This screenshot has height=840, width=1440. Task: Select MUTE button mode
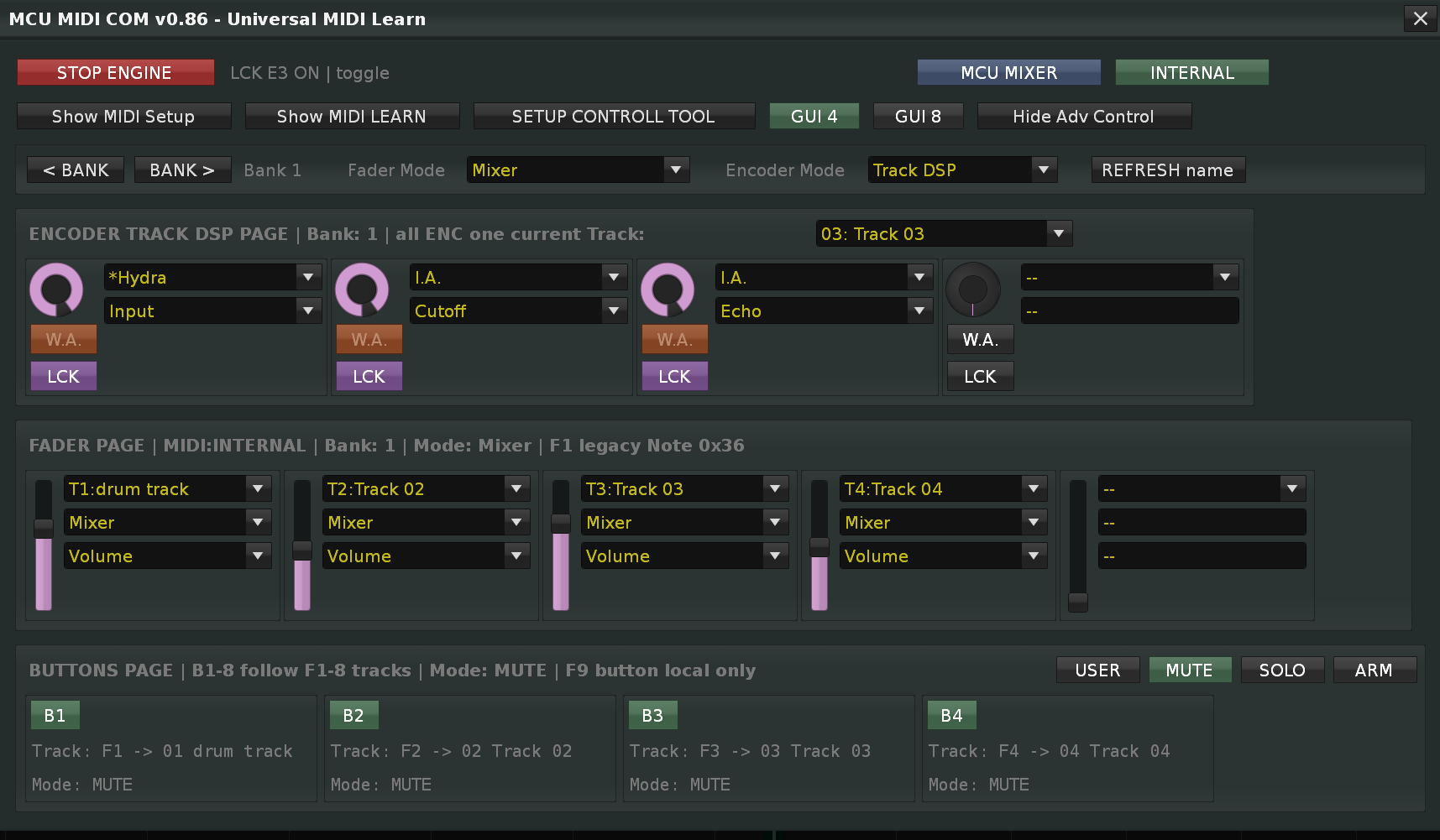point(1190,670)
